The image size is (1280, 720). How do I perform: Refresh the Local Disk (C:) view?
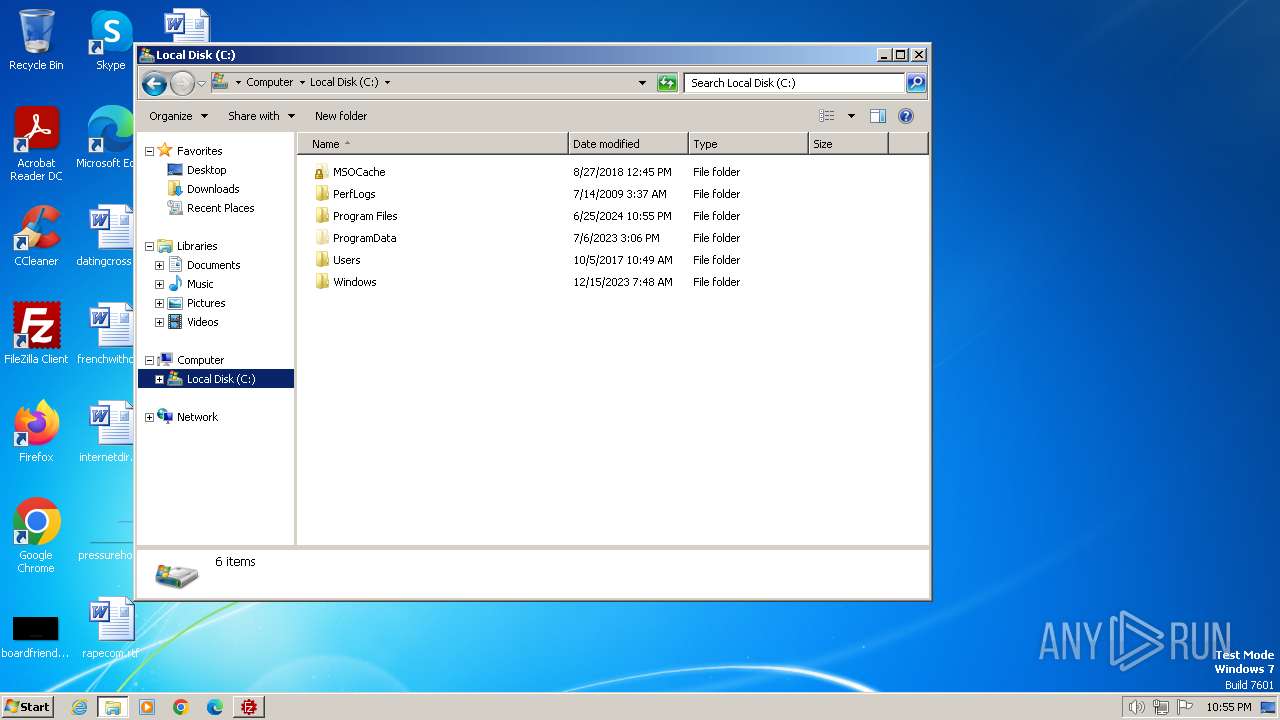click(x=667, y=83)
